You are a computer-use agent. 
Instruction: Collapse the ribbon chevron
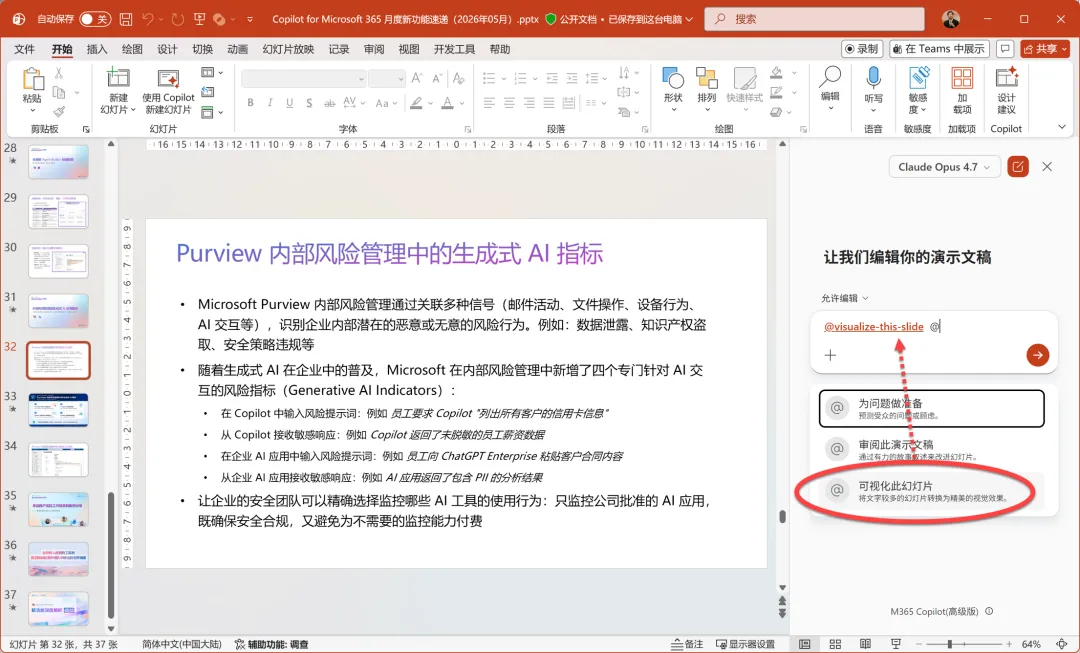click(1062, 127)
